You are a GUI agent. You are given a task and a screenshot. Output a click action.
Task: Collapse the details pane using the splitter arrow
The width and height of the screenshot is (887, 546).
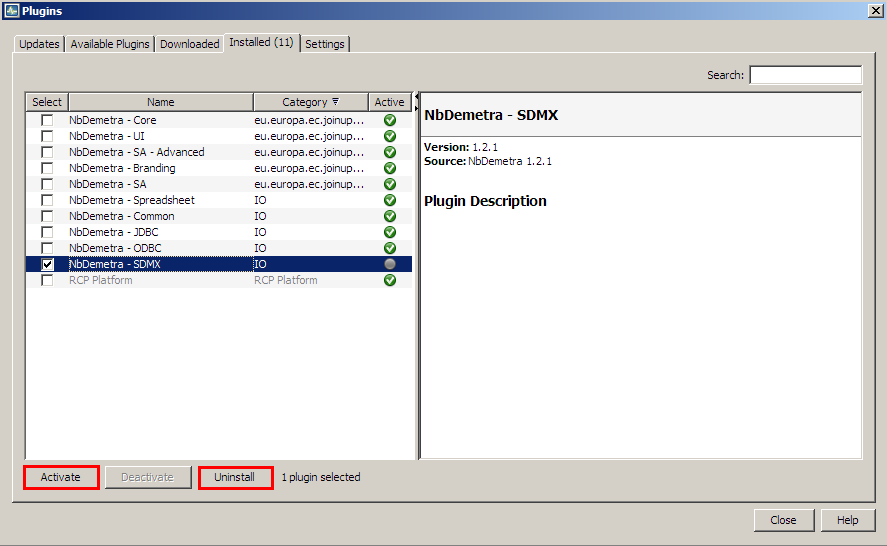pyautogui.click(x=416, y=97)
